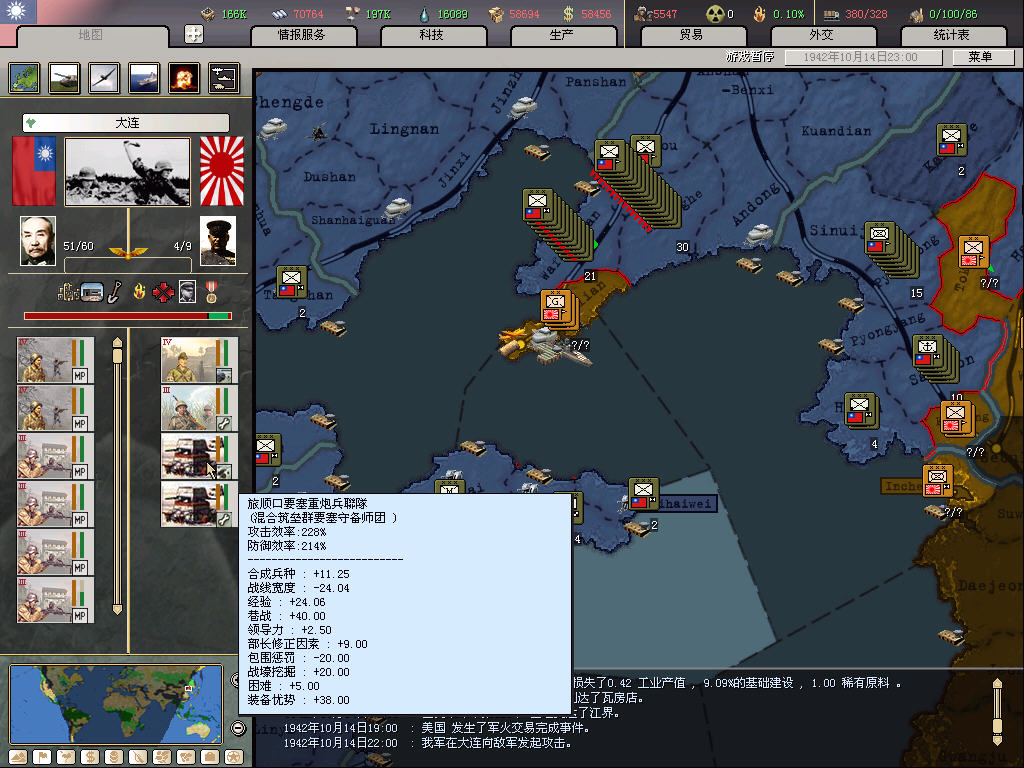Click the Kuandian province label

(836, 131)
